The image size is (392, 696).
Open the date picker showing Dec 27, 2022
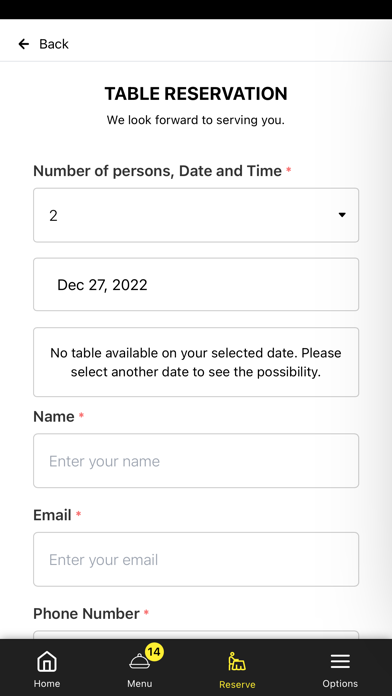[x=196, y=285]
